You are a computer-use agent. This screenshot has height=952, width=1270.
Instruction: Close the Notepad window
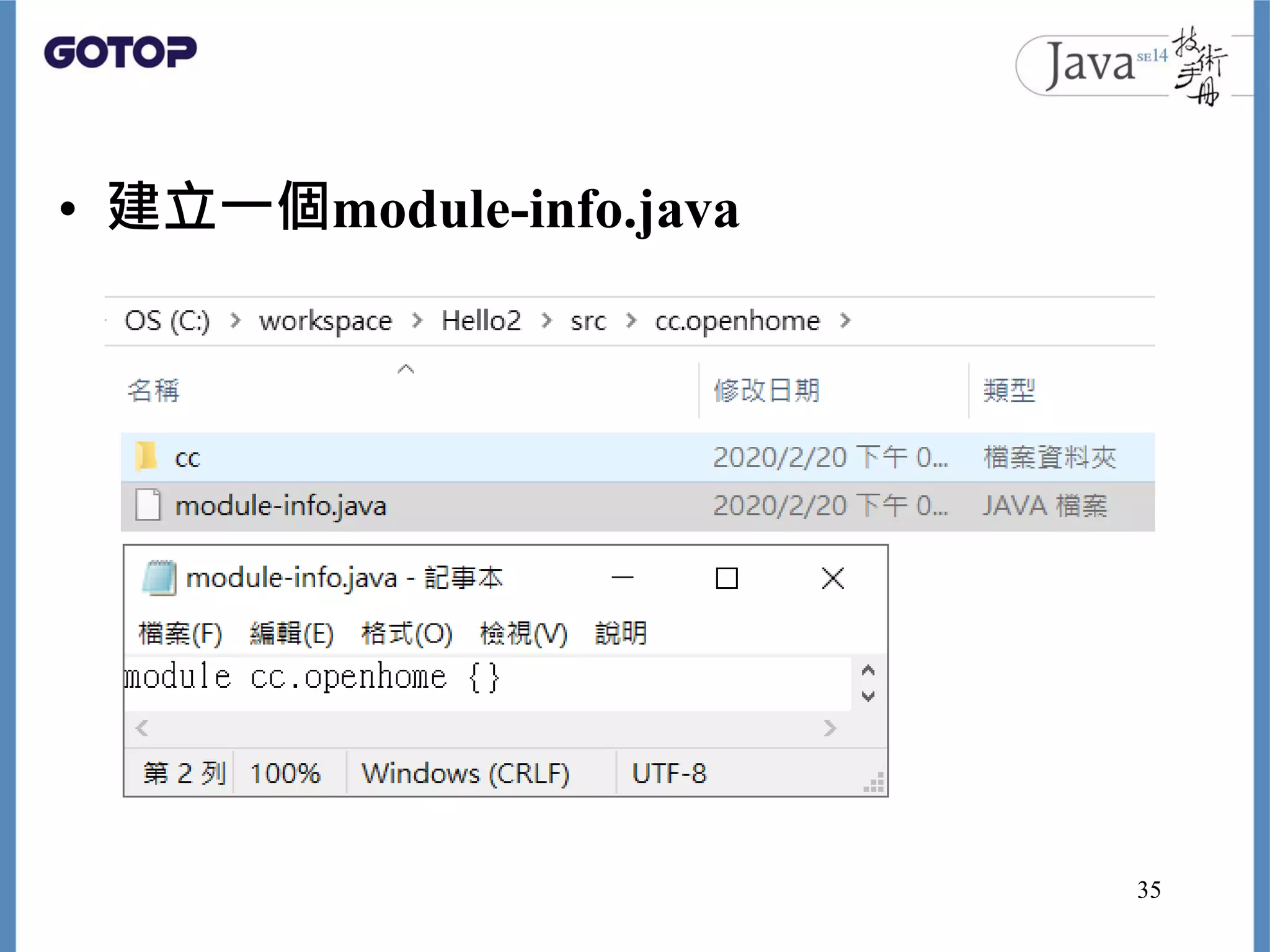832,578
